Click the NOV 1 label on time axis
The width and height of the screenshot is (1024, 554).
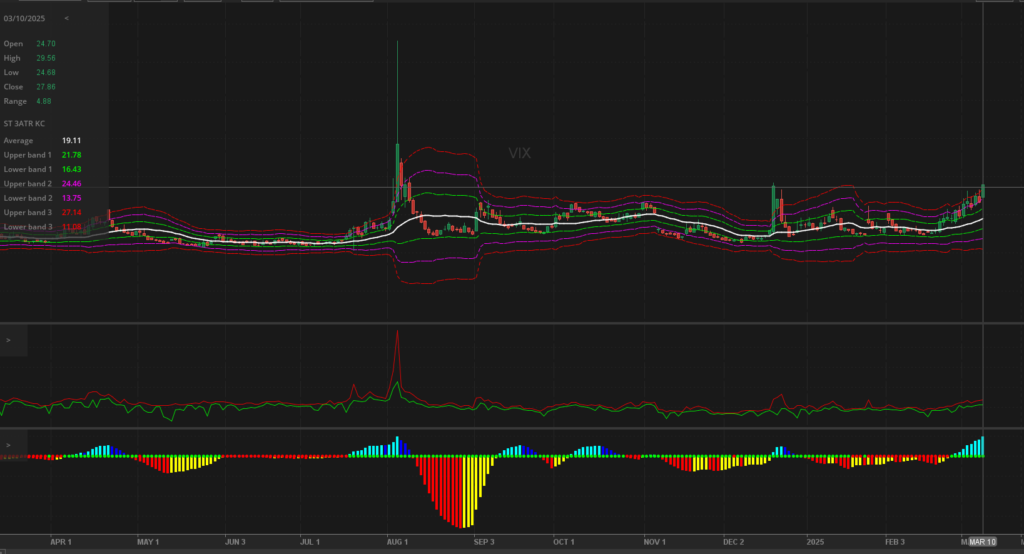[654, 542]
